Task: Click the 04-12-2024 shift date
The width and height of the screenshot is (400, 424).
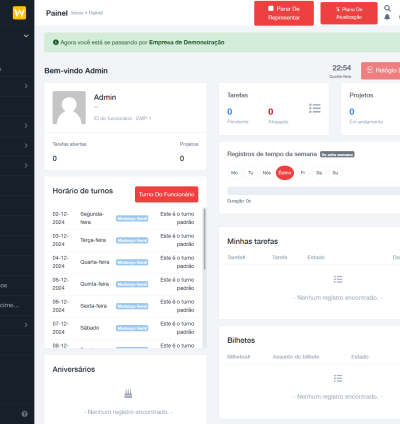Action: [x=61, y=262]
